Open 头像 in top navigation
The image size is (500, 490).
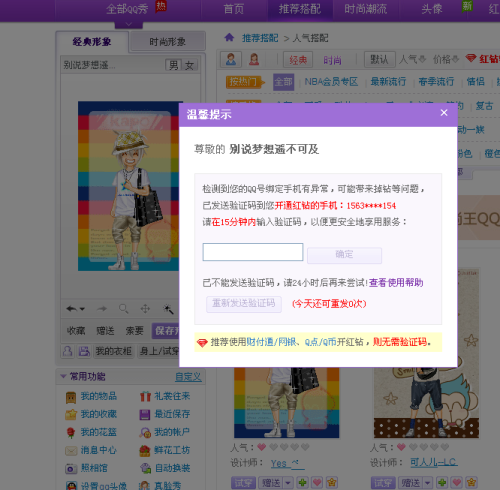click(x=432, y=9)
